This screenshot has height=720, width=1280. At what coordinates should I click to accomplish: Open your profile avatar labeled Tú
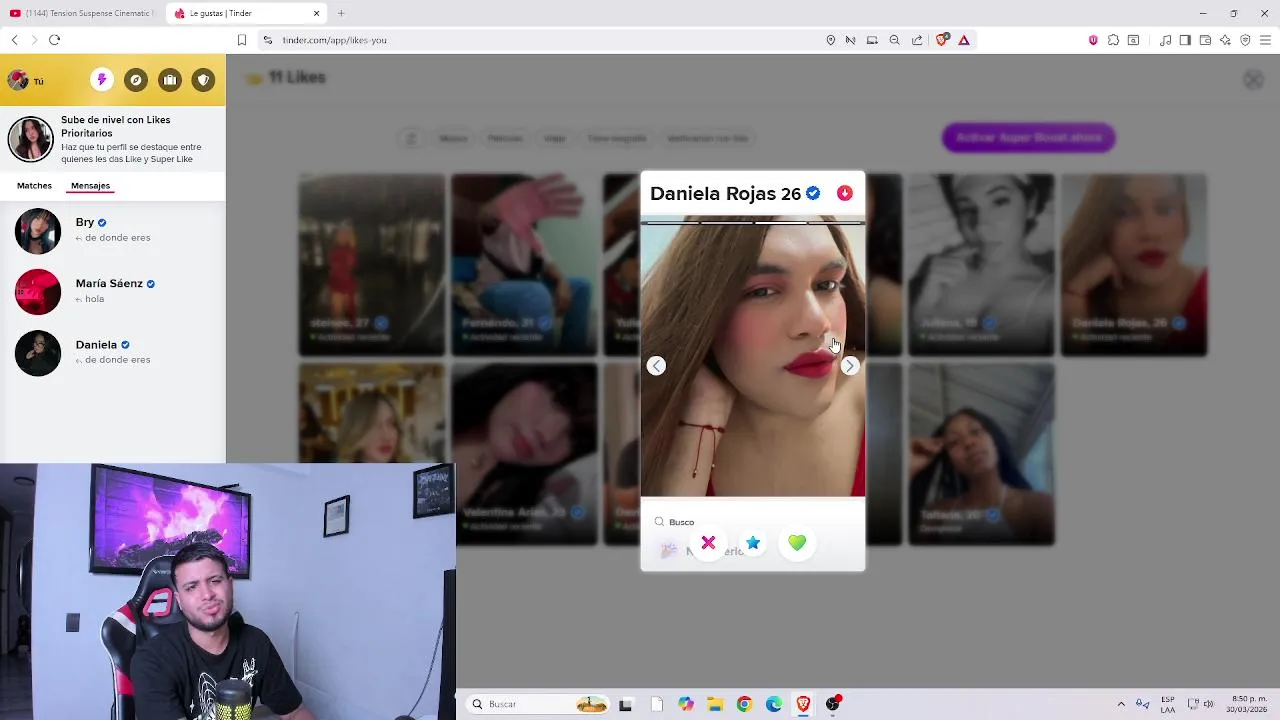coord(18,80)
